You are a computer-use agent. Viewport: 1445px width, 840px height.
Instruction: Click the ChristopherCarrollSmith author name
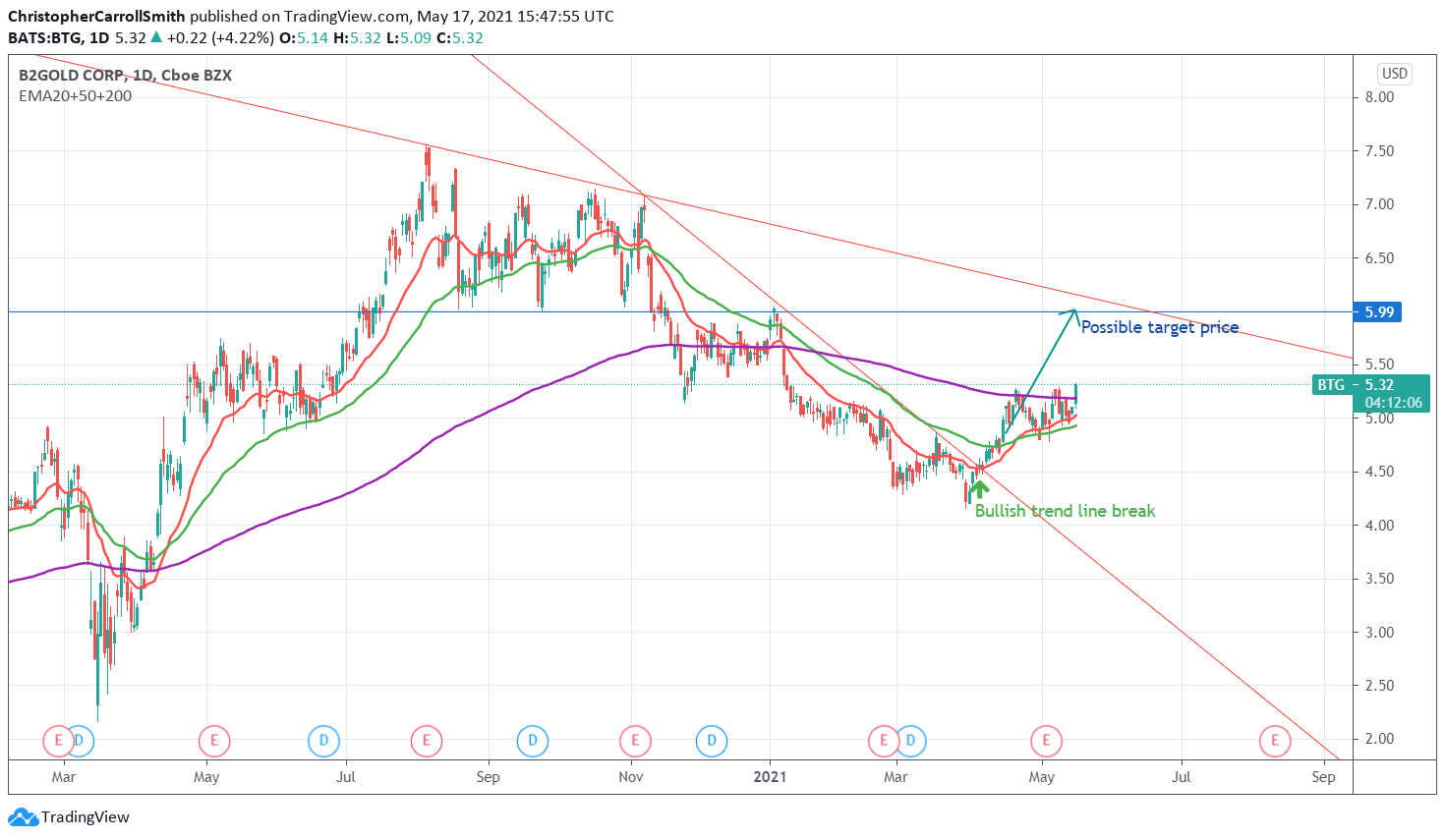[96, 17]
